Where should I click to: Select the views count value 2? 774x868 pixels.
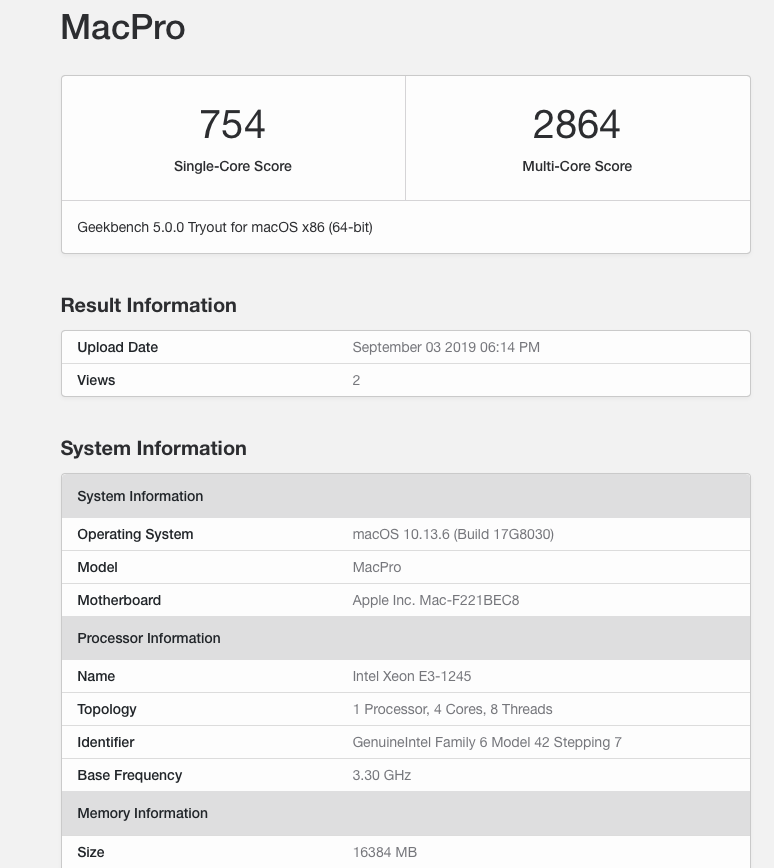(x=356, y=380)
